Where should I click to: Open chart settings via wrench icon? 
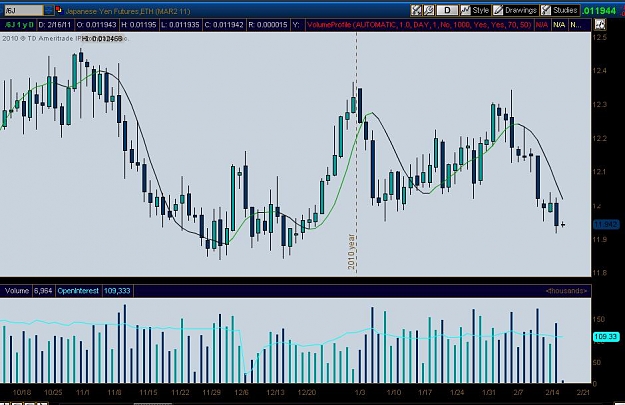(x=428, y=10)
